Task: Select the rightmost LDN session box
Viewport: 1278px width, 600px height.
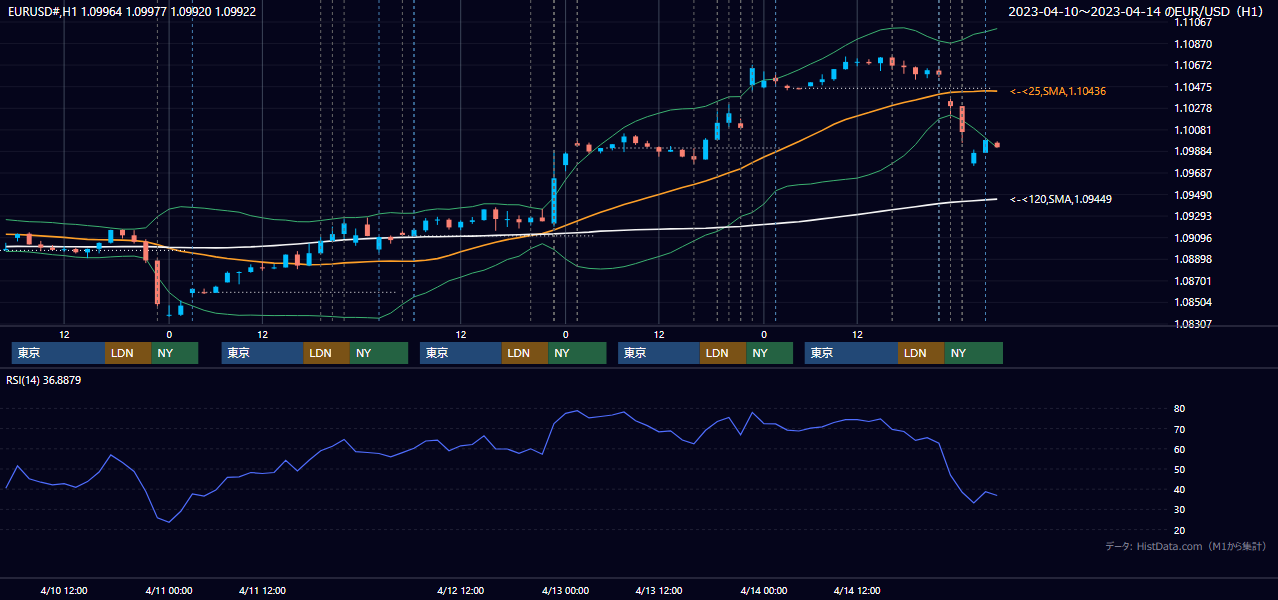Action: pyautogui.click(x=921, y=353)
